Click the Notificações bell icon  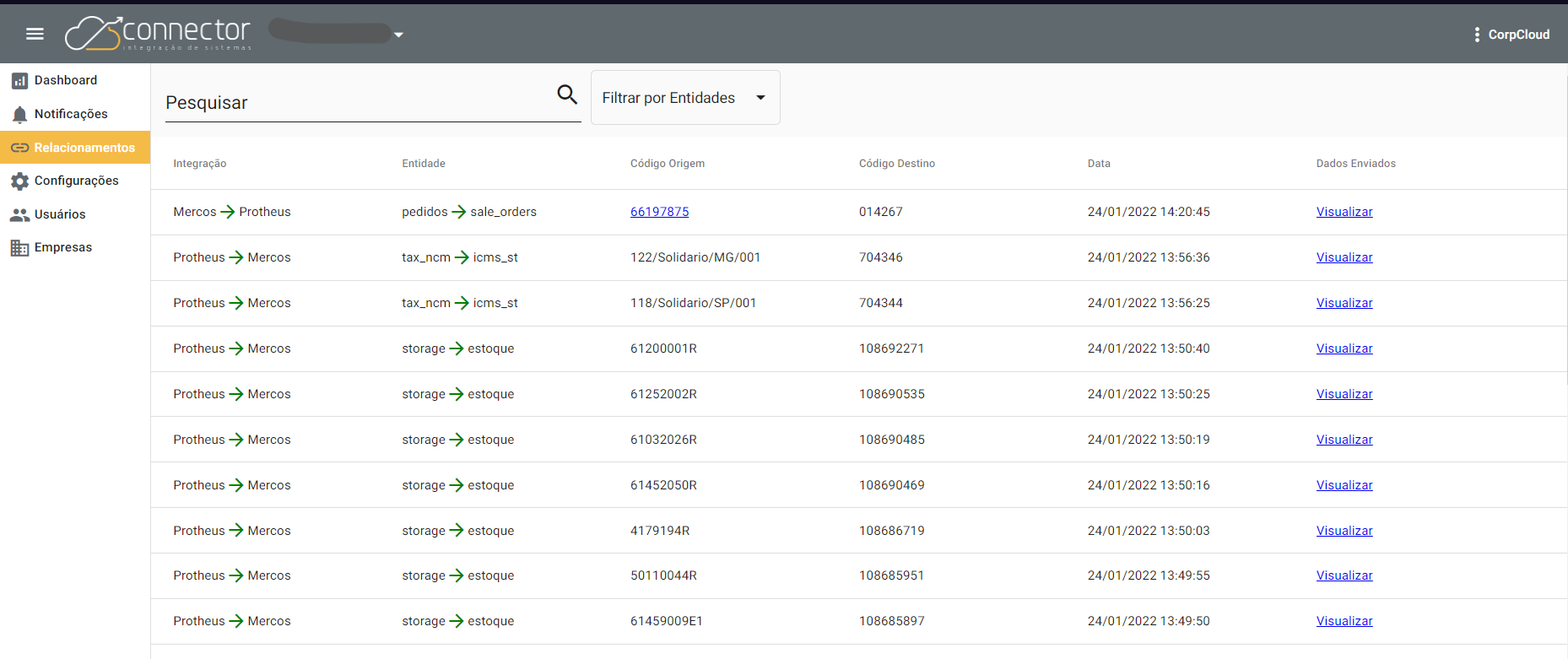[19, 114]
